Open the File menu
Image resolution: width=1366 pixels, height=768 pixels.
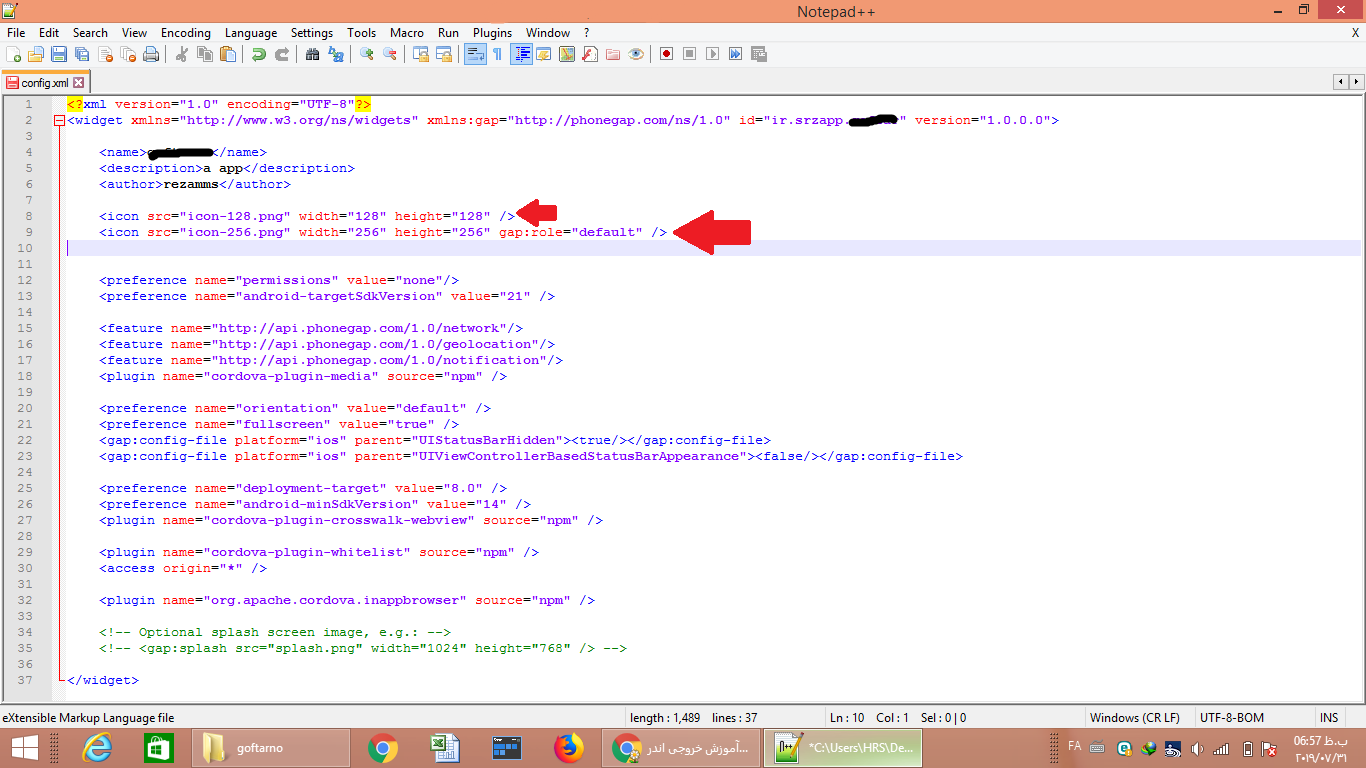pos(16,33)
